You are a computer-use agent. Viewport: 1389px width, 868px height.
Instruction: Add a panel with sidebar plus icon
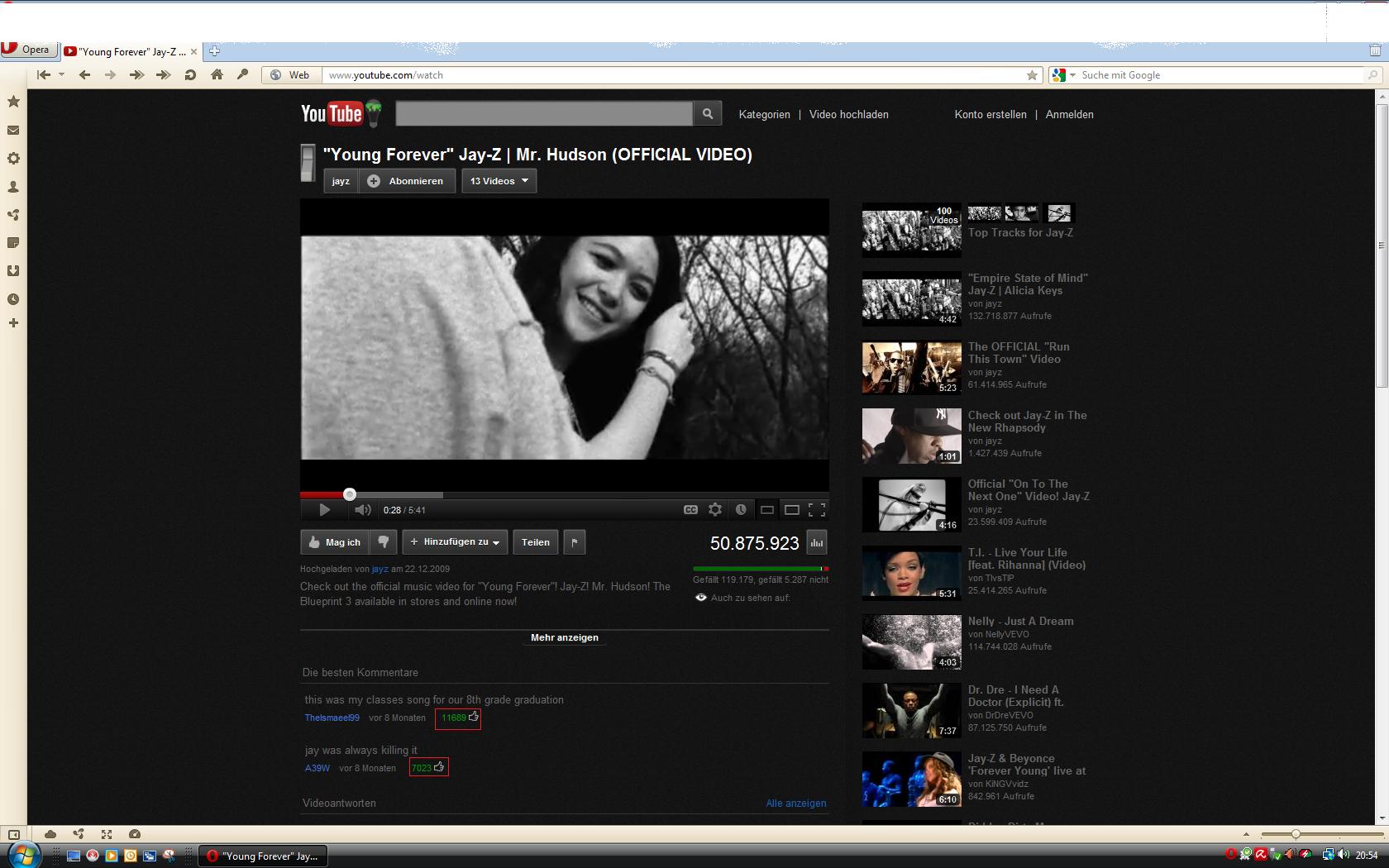coord(13,323)
